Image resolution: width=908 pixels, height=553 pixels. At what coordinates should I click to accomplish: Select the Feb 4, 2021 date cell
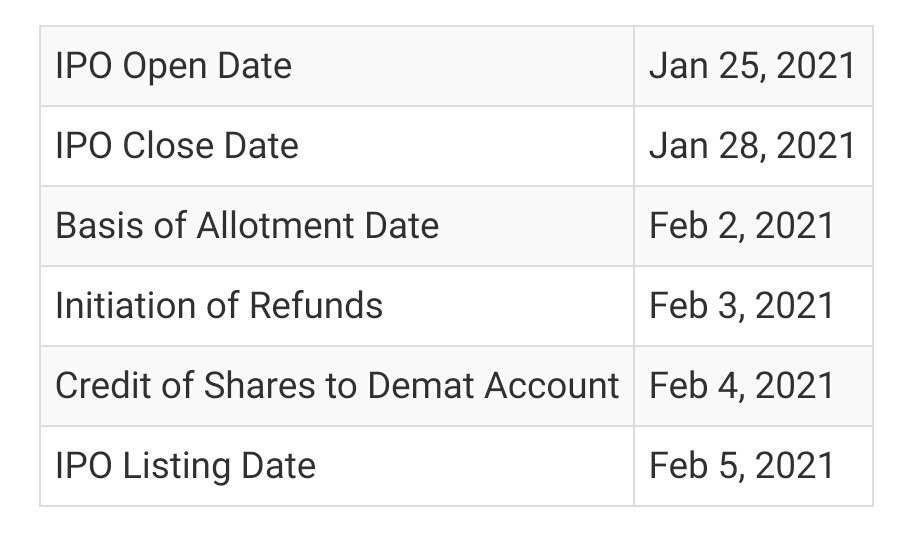753,386
